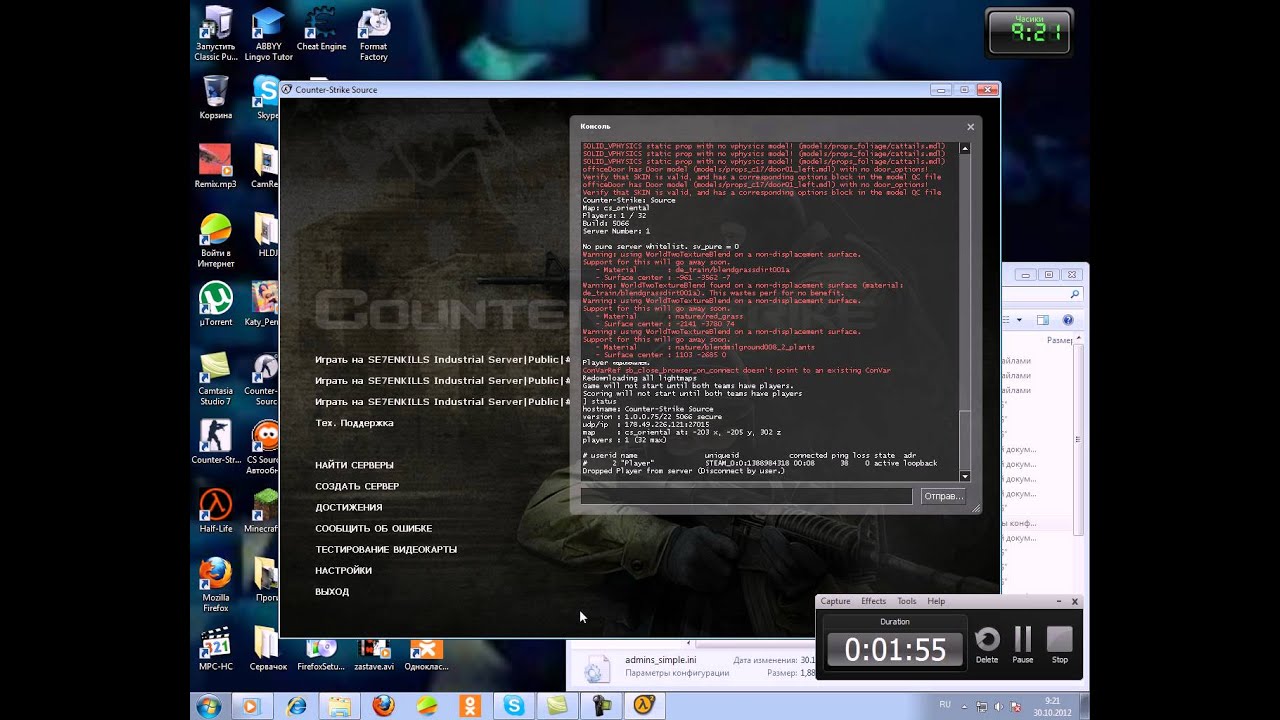Open Skype from the taskbar

tap(513, 706)
